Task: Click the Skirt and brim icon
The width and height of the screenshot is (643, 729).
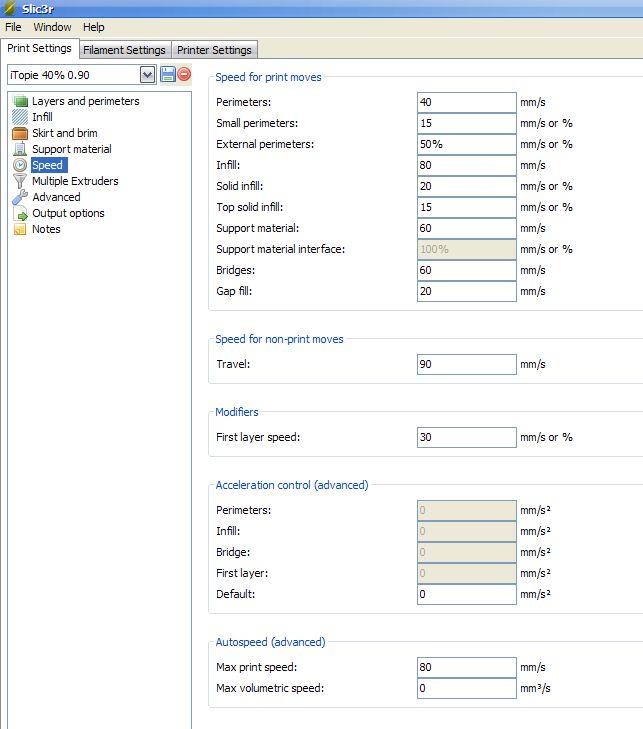Action: 20,133
